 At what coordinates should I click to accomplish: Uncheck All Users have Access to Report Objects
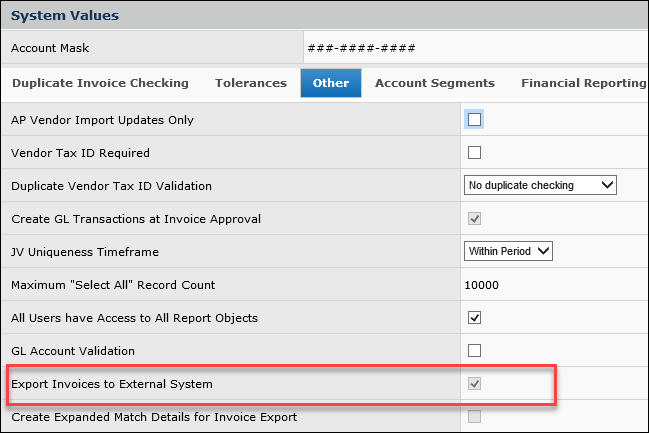pyautogui.click(x=475, y=318)
